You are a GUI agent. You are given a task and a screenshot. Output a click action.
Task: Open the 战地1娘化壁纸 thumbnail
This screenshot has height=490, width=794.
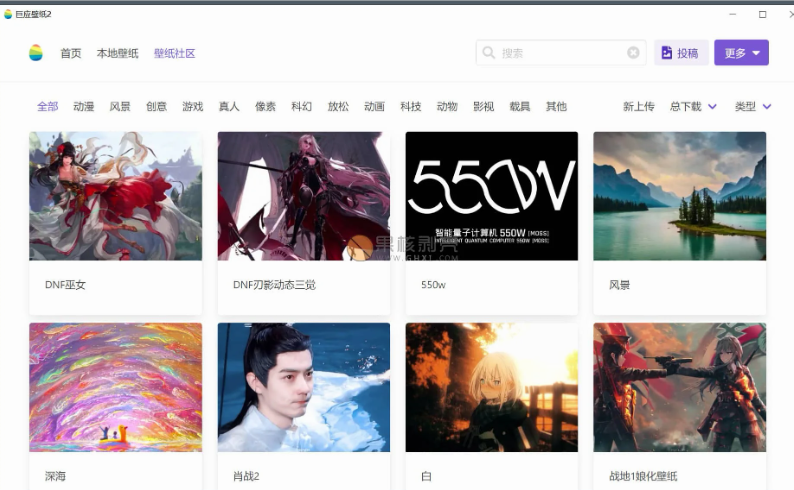click(680, 387)
